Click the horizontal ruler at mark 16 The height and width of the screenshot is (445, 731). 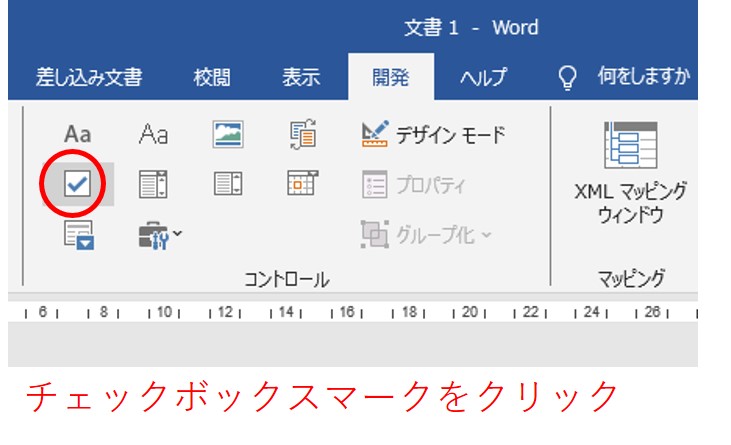click(x=347, y=313)
